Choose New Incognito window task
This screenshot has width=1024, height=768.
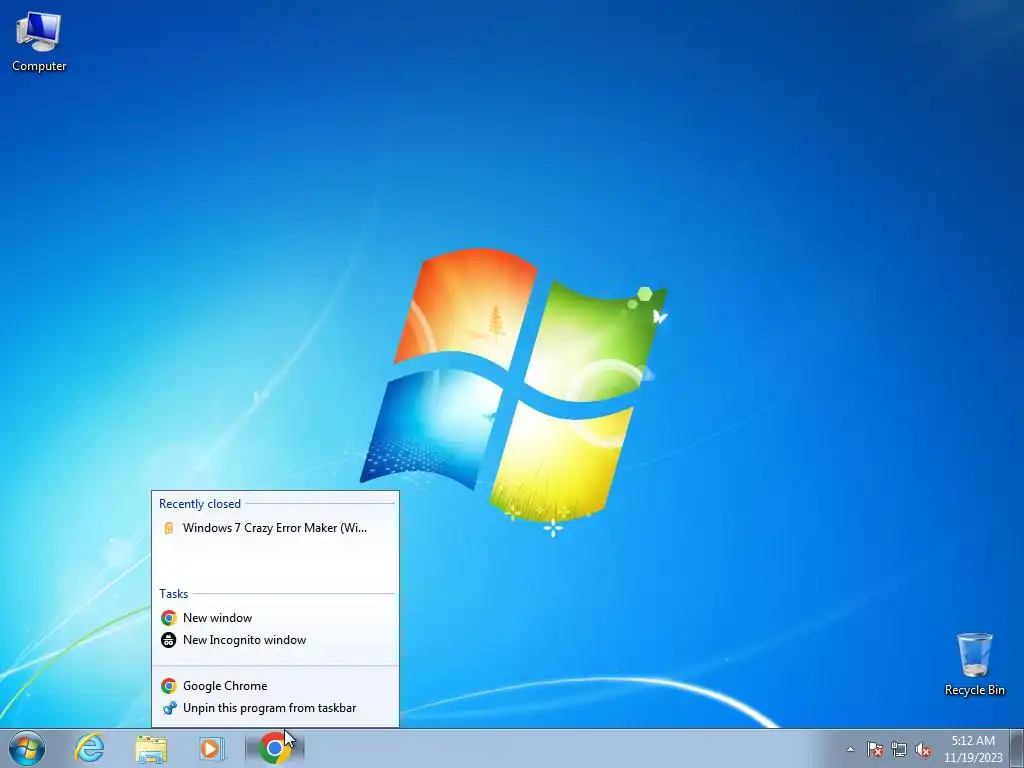(x=275, y=640)
